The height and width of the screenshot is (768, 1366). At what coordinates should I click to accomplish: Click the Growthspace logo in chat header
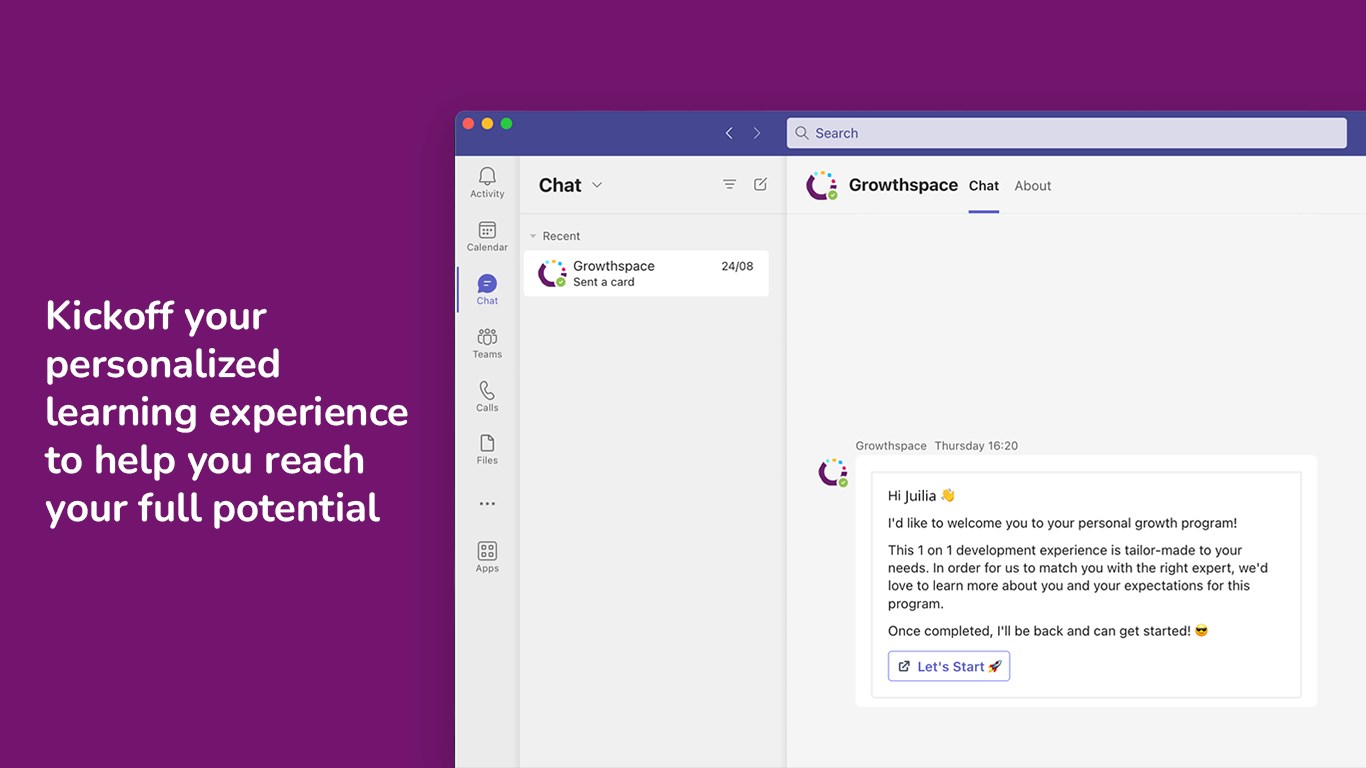click(x=822, y=186)
